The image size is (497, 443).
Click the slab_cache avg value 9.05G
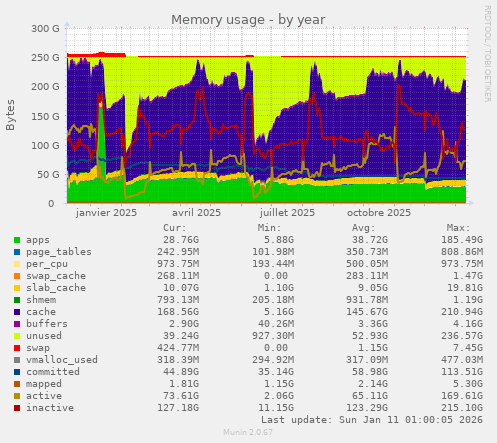click(x=373, y=288)
